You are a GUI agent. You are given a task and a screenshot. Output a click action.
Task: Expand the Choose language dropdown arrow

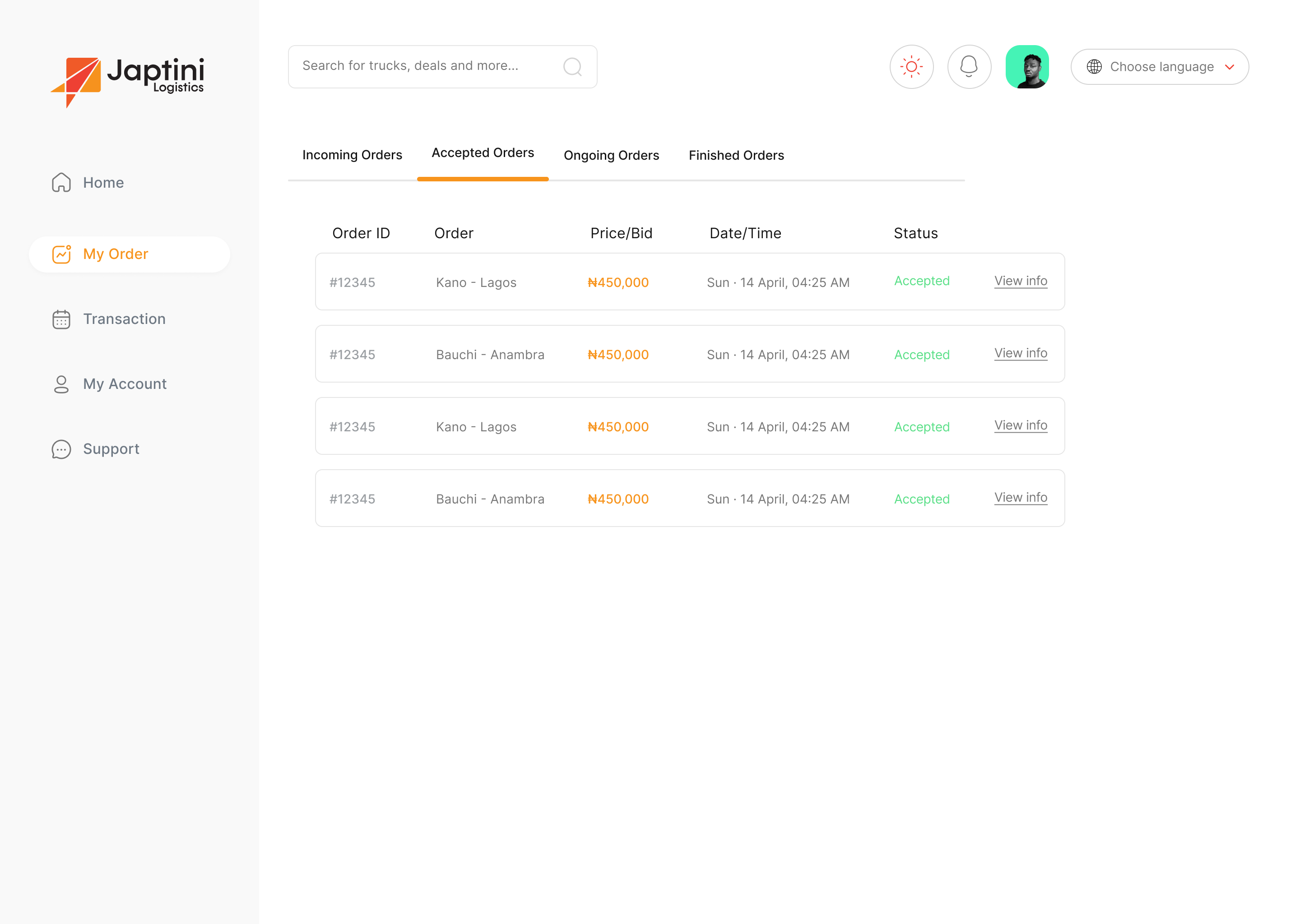[x=1230, y=67]
